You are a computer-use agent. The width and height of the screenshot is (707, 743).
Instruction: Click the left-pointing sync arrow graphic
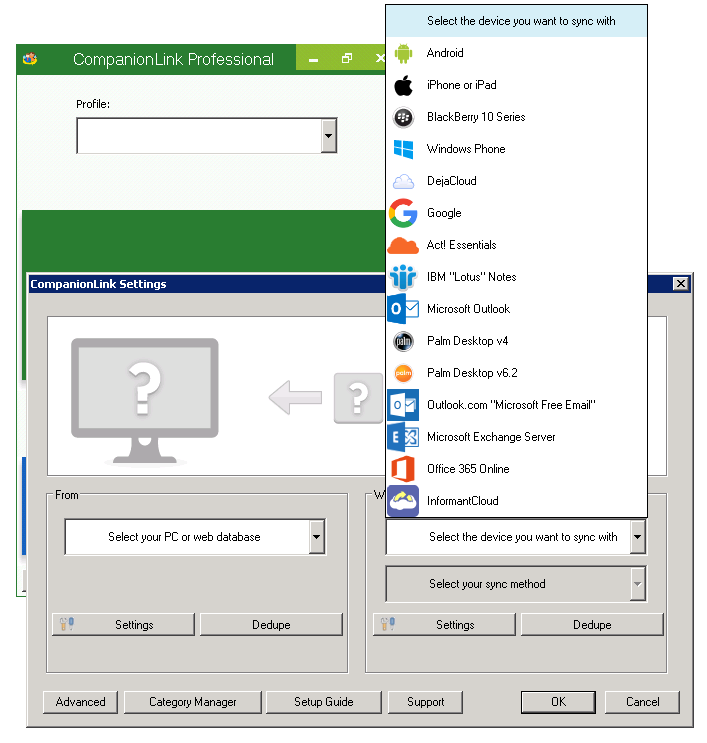(x=296, y=398)
